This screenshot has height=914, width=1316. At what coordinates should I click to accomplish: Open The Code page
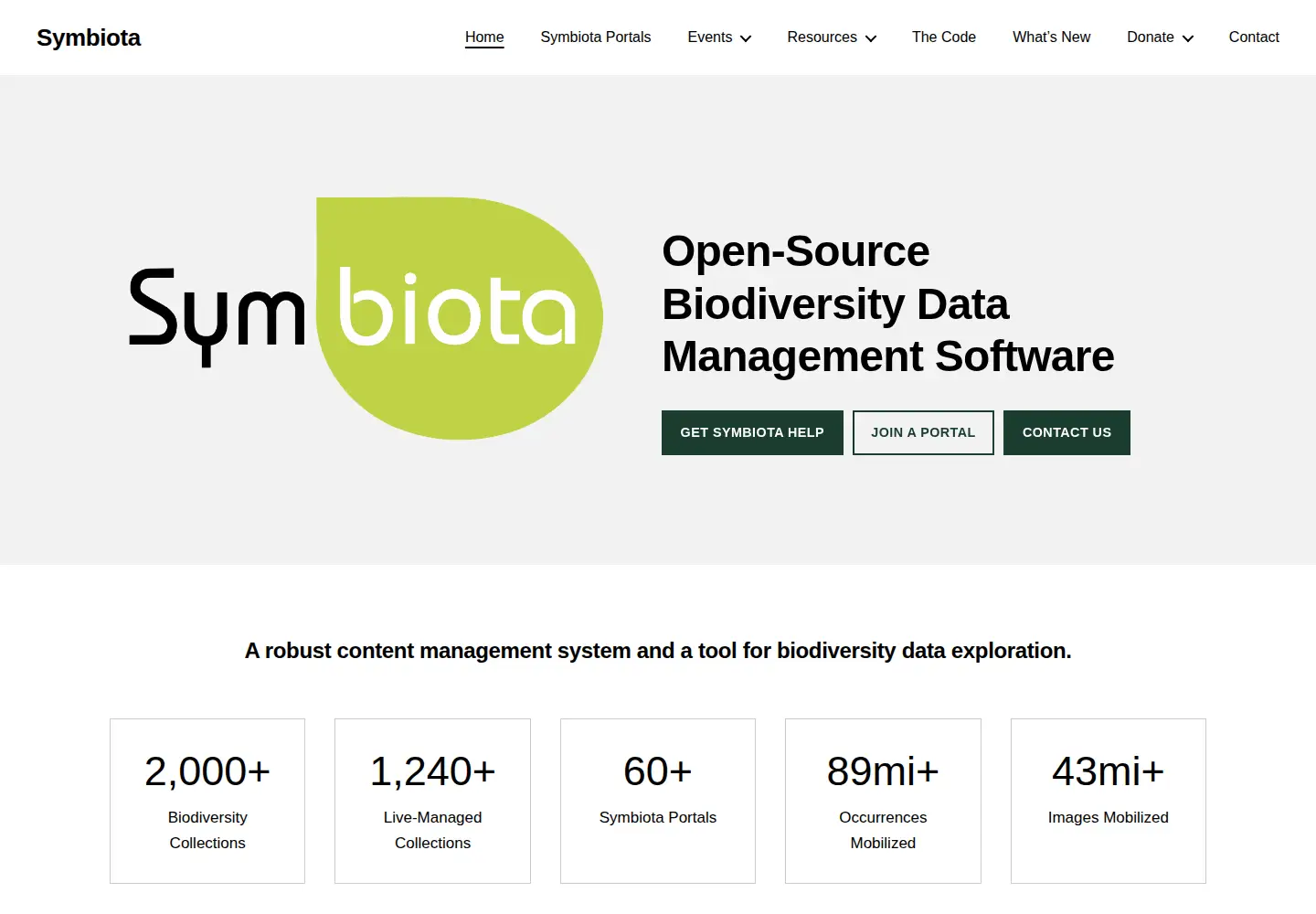click(944, 37)
